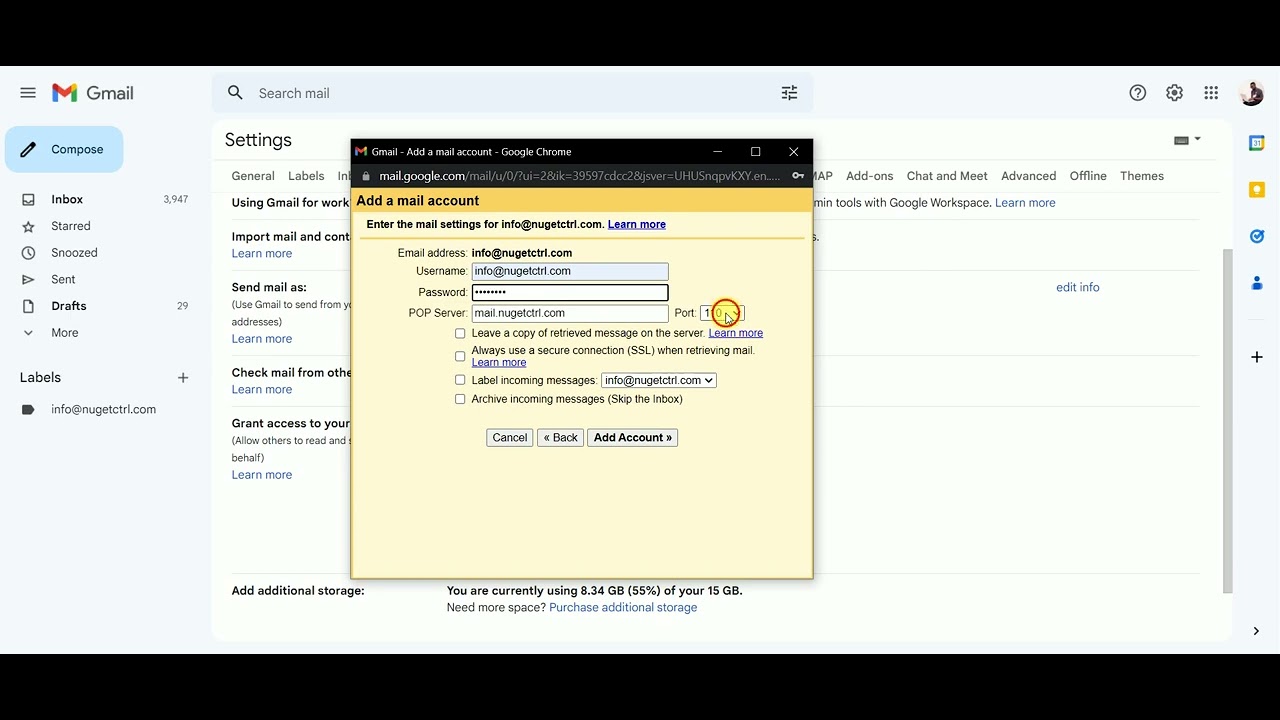Switch to General settings tab
This screenshot has height=720, width=1280.
[x=253, y=176]
